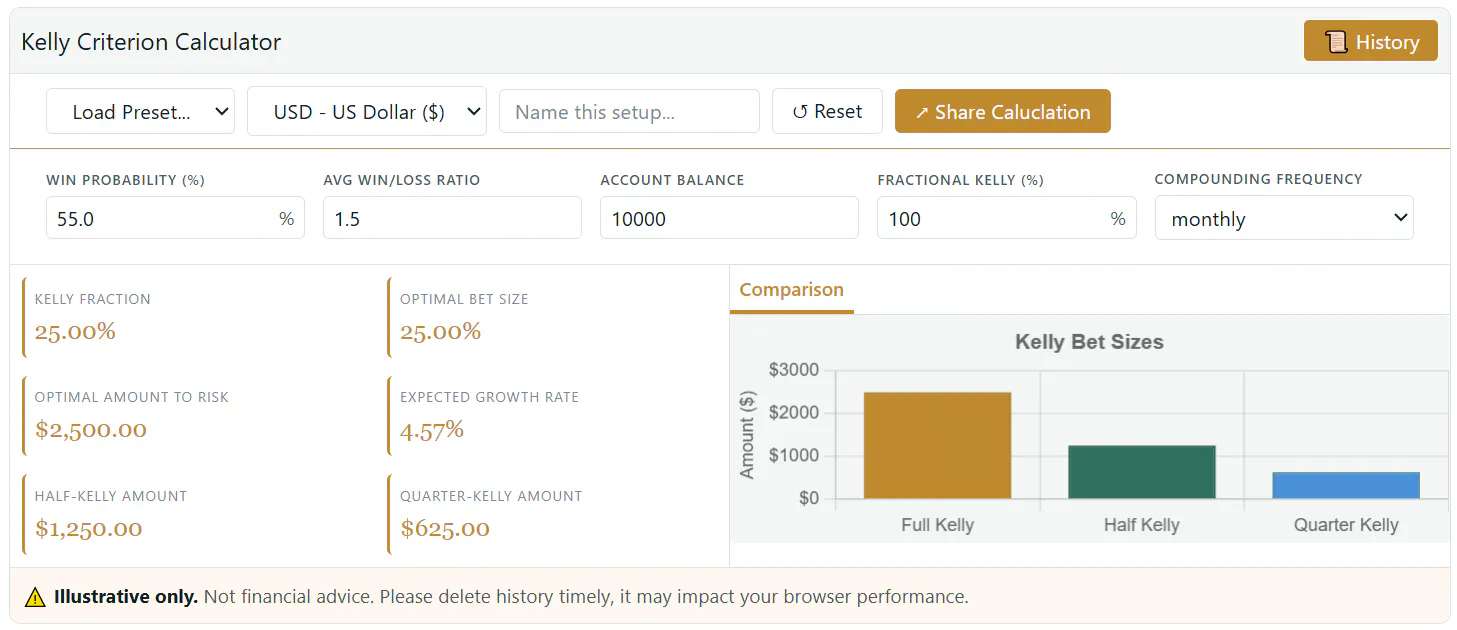Click the 4.57% expected growth rate
The width and height of the screenshot is (1457, 630).
432,430
